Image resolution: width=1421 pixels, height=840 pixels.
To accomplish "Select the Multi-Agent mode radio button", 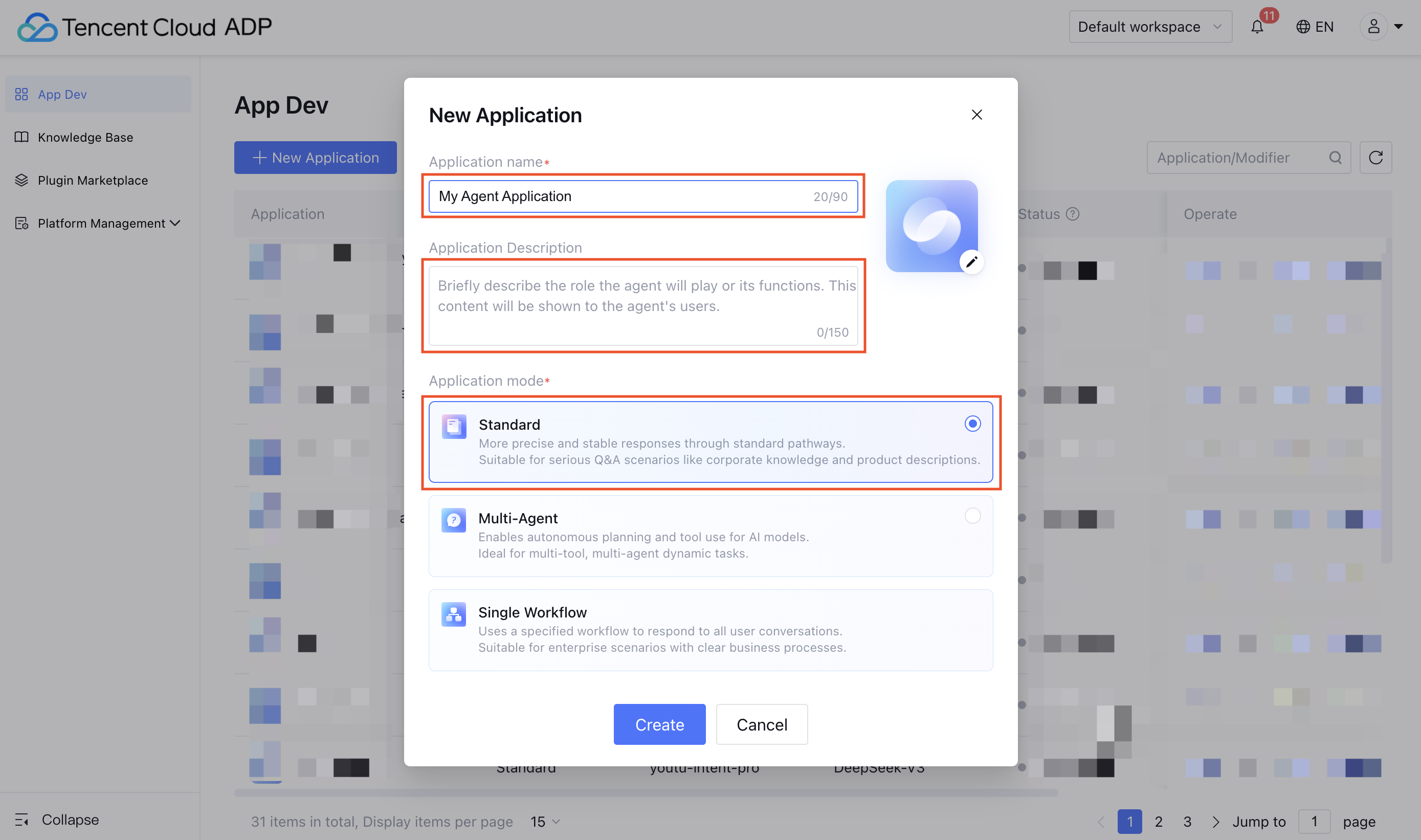I will 972,516.
